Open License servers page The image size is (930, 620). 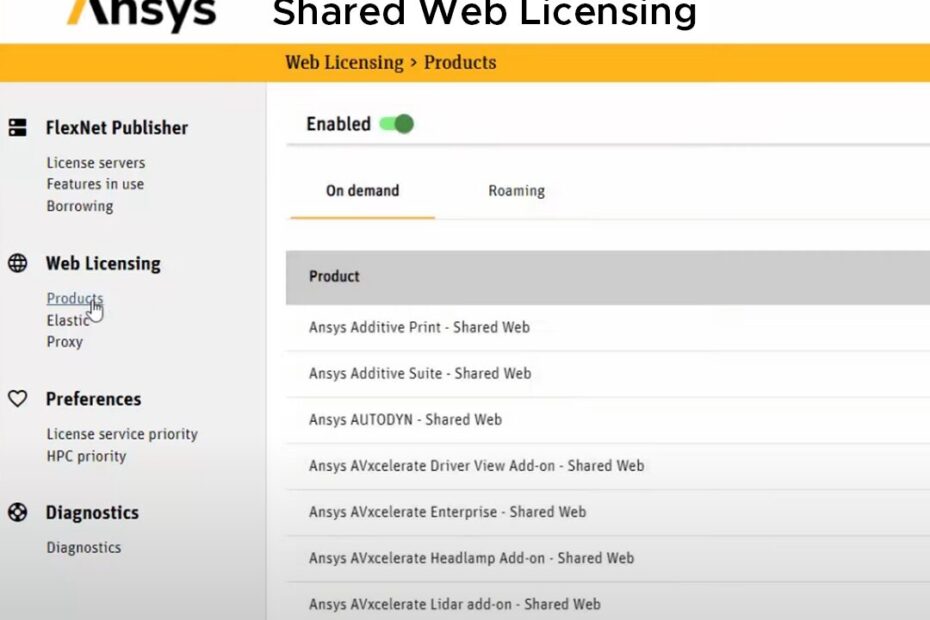pos(96,163)
